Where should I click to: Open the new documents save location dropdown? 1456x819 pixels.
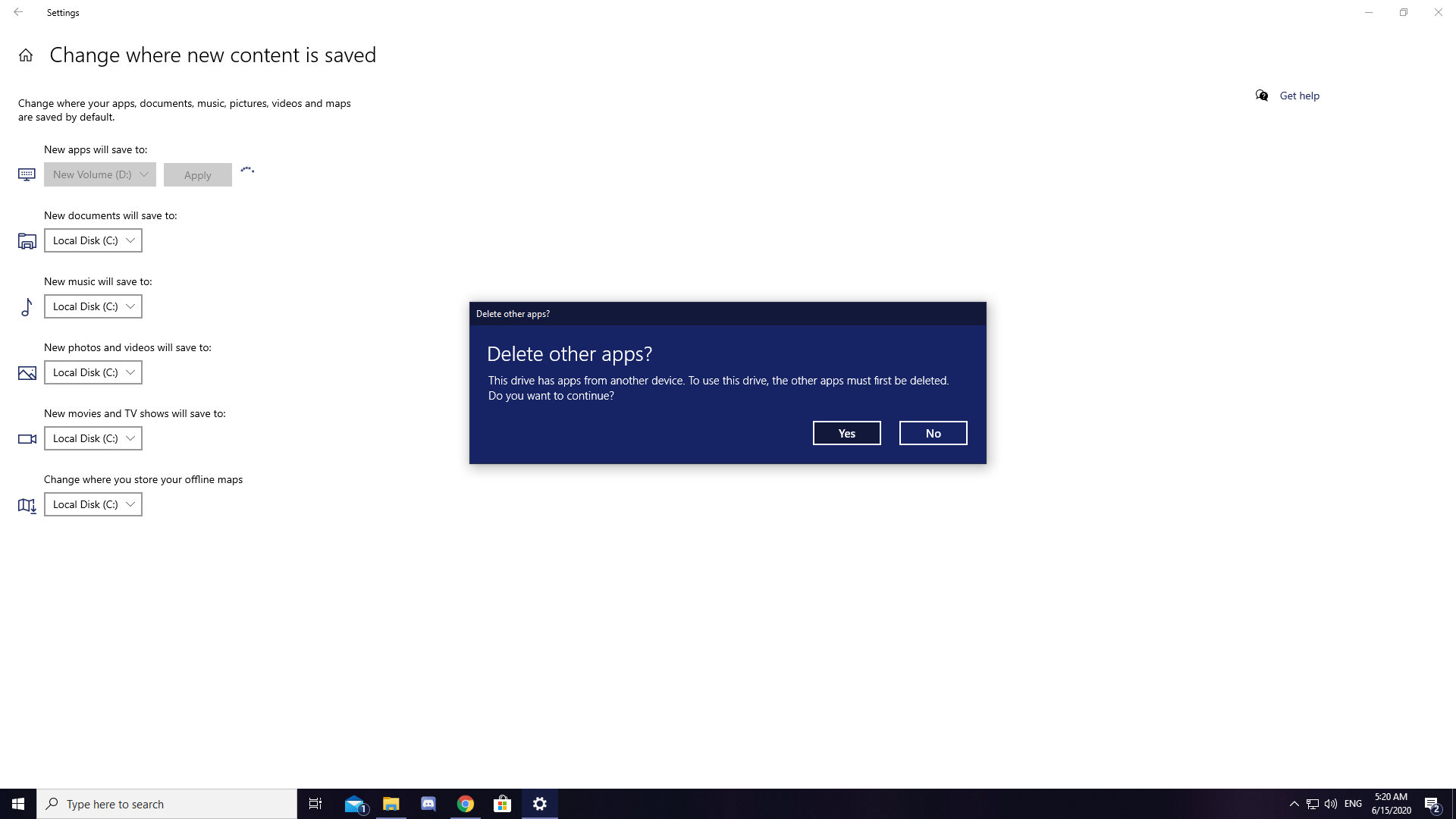[93, 240]
